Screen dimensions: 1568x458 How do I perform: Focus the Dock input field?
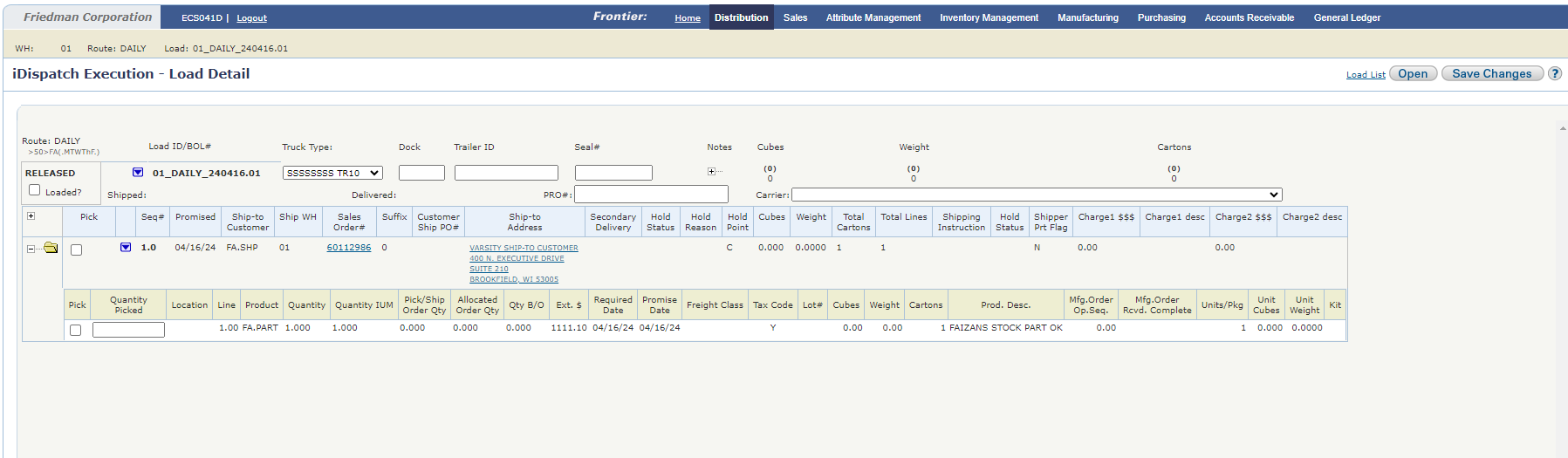(x=421, y=173)
